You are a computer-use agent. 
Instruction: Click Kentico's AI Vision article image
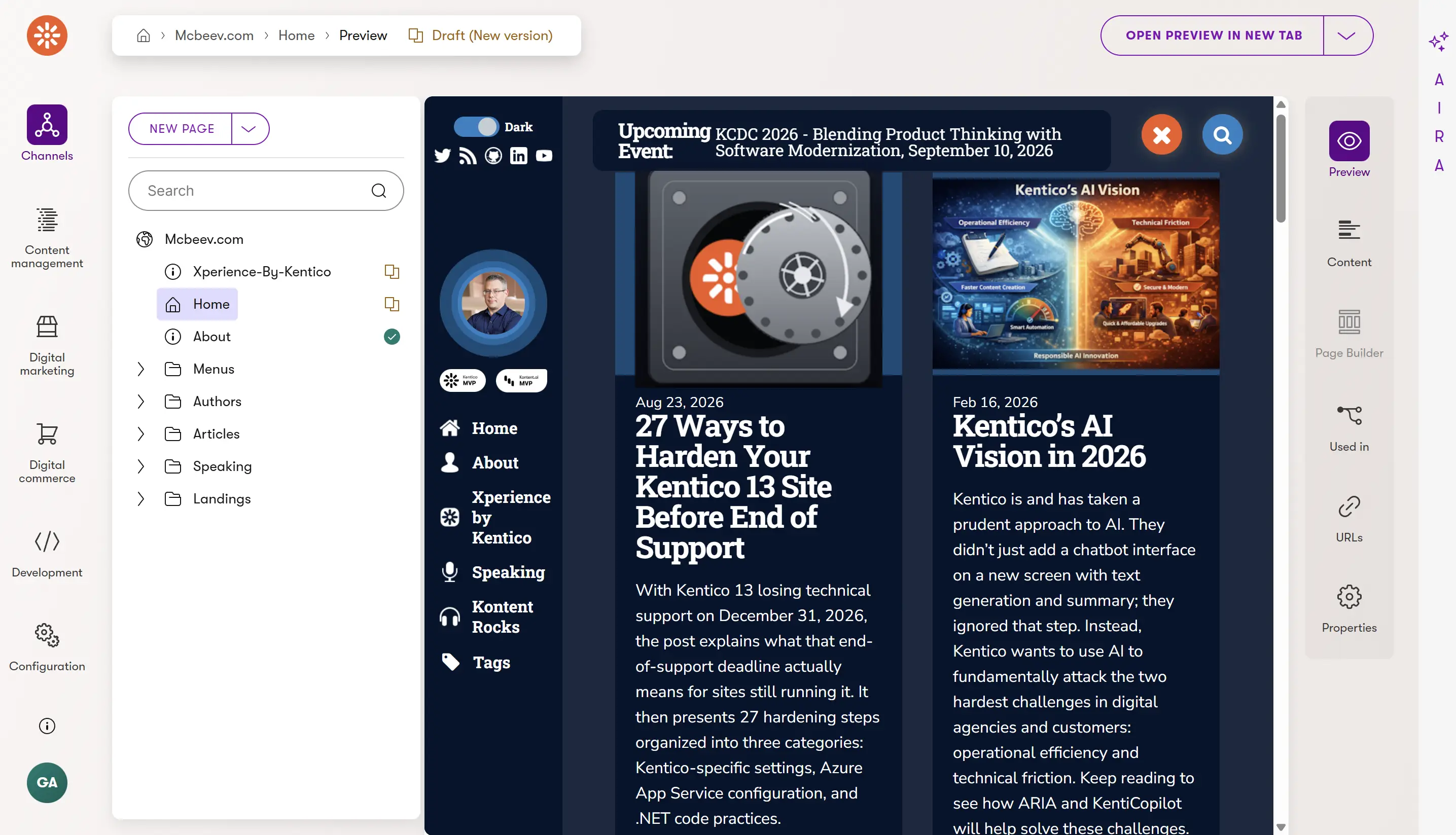pos(1076,274)
